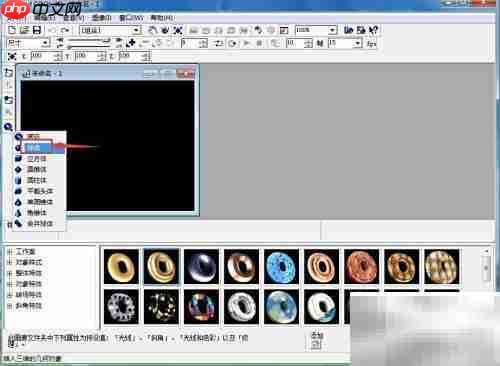Open the 窗口 menu
Image resolution: width=500 pixels, height=366 pixels.
(x=131, y=18)
